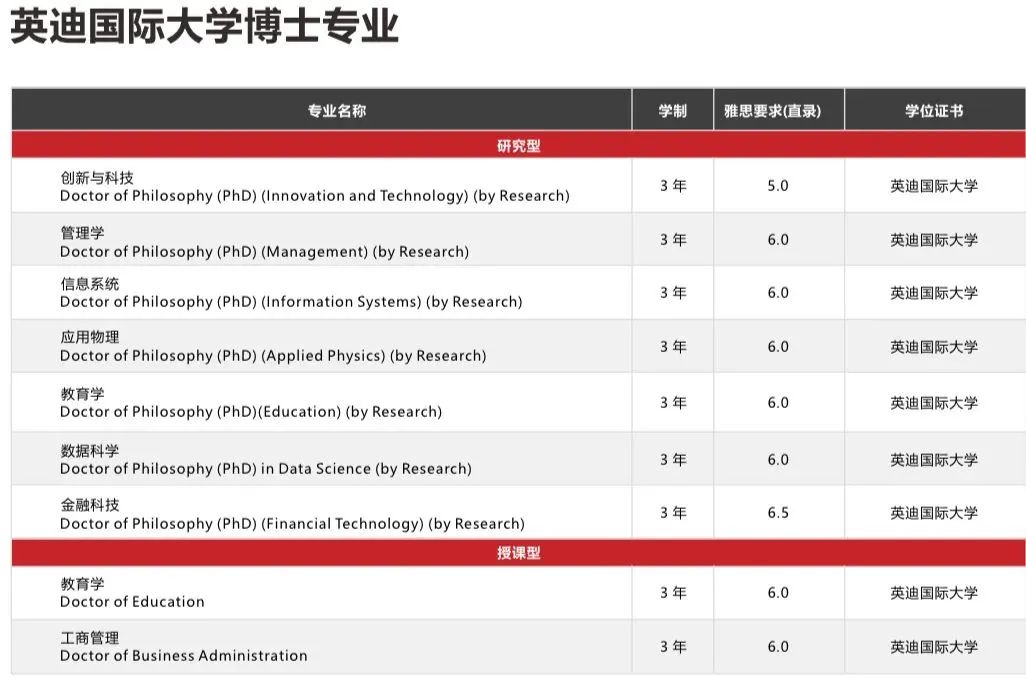Click the 6.0 IELTS score for 信息系统
The height and width of the screenshot is (678, 1026).
click(778, 293)
